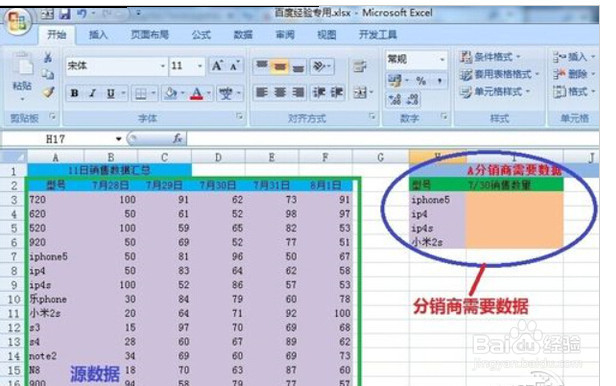
Task: Align text left
Action: pyautogui.click(x=262, y=92)
